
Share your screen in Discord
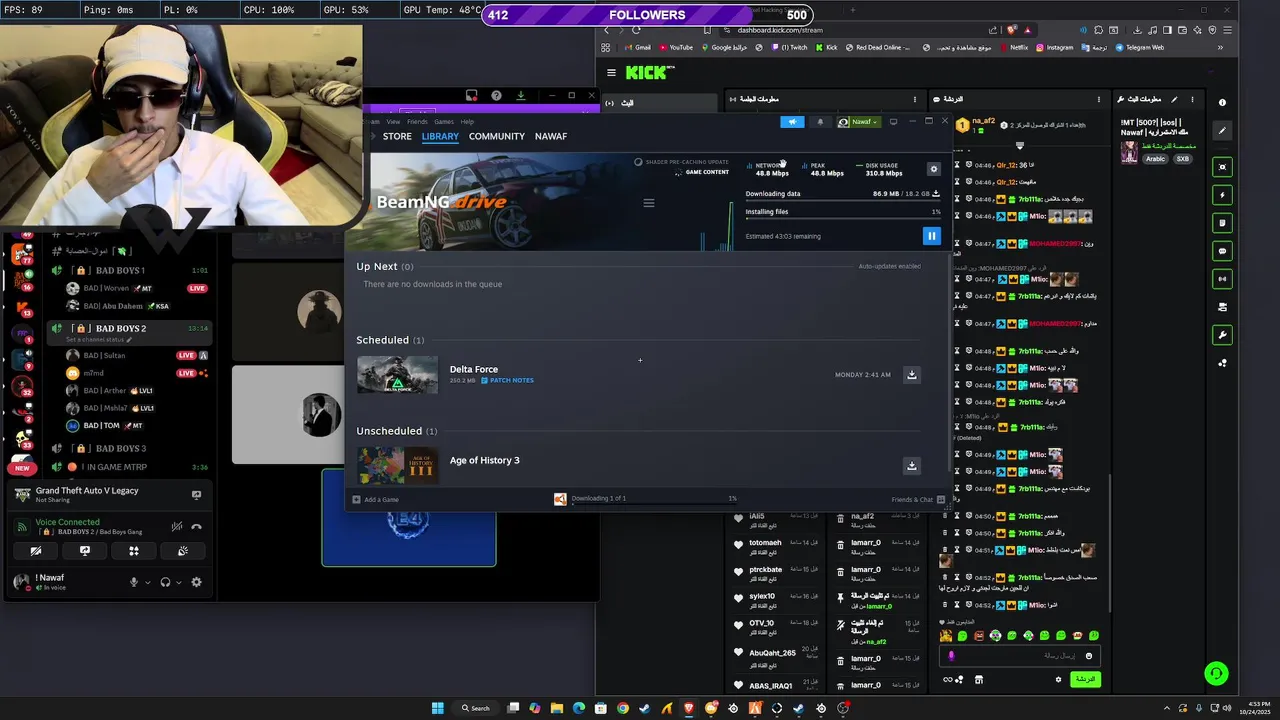tap(85, 551)
